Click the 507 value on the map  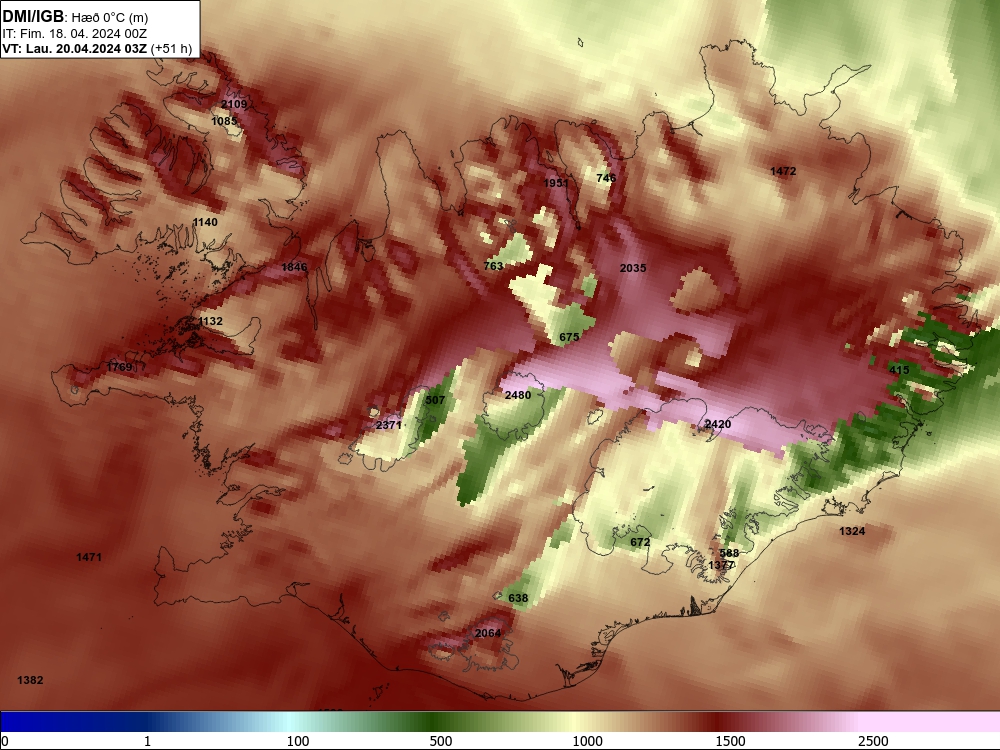click(x=435, y=400)
